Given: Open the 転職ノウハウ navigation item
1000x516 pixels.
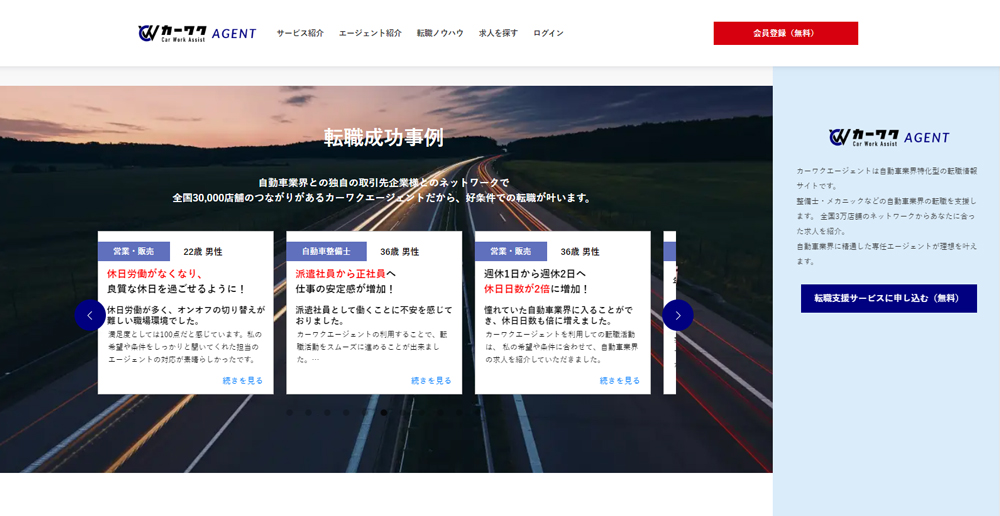Looking at the screenshot, I should click(x=440, y=33).
